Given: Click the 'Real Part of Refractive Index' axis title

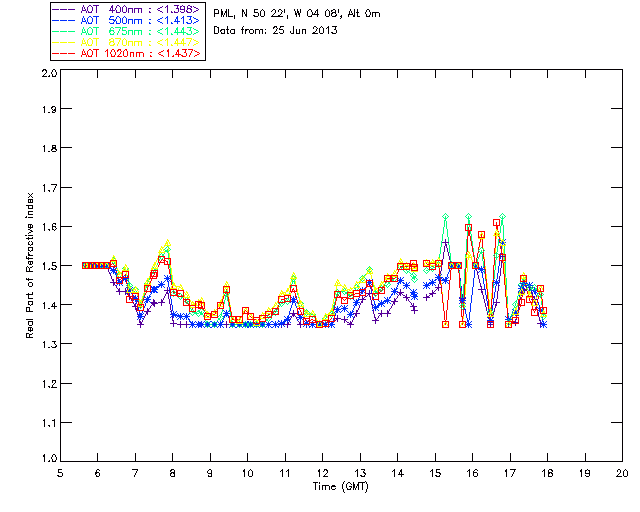Looking at the screenshot, I should (x=30, y=266).
